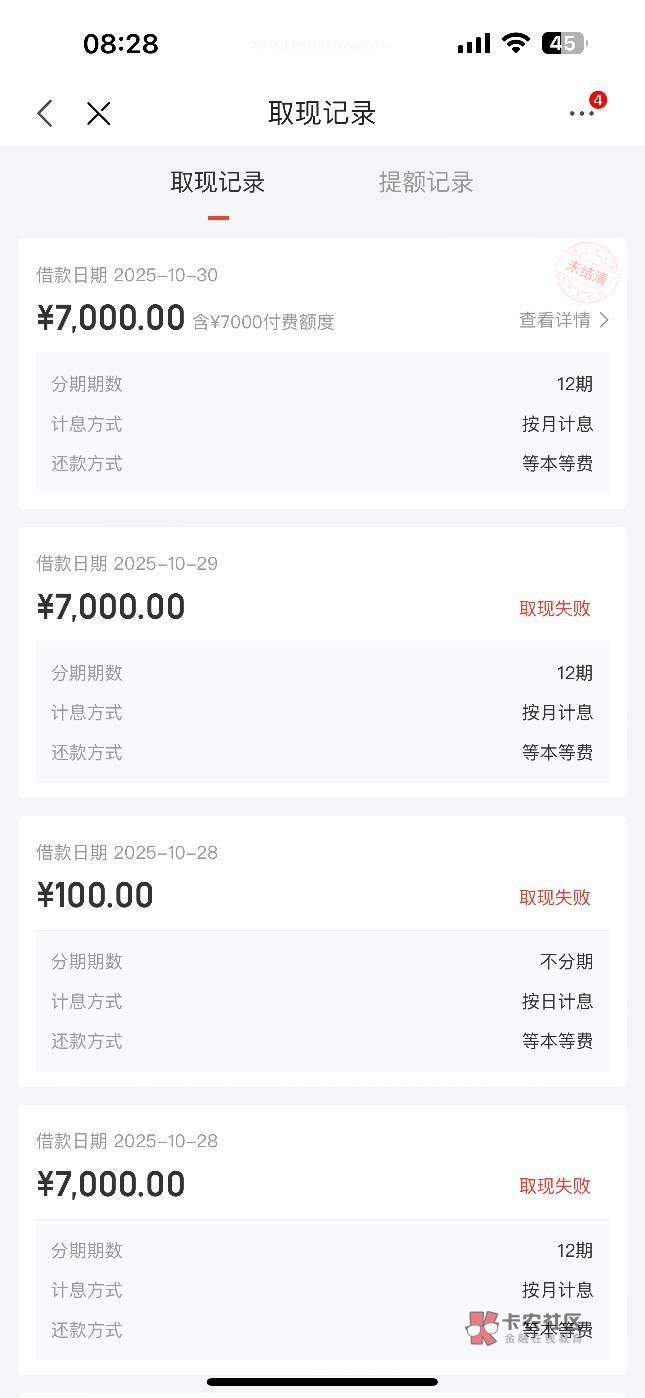Image resolution: width=645 pixels, height=1398 pixels.
Task: Tap the 含¥7000付费额度 note
Action: coord(263,322)
